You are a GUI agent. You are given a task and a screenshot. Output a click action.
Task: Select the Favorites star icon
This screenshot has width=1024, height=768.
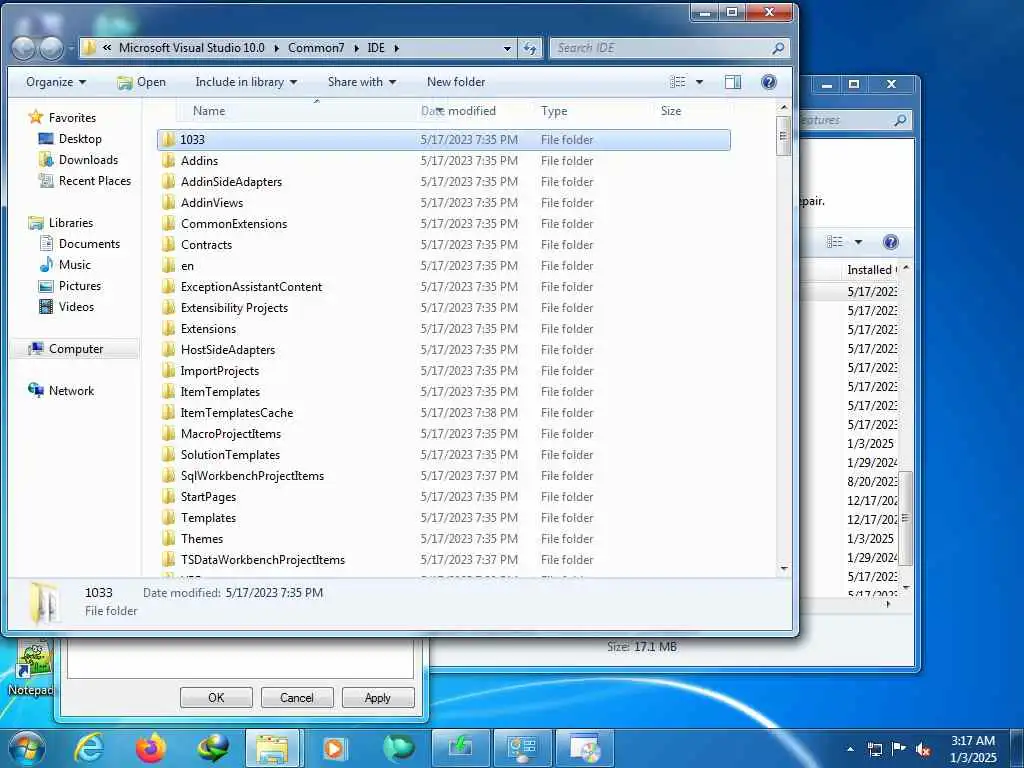pos(35,118)
